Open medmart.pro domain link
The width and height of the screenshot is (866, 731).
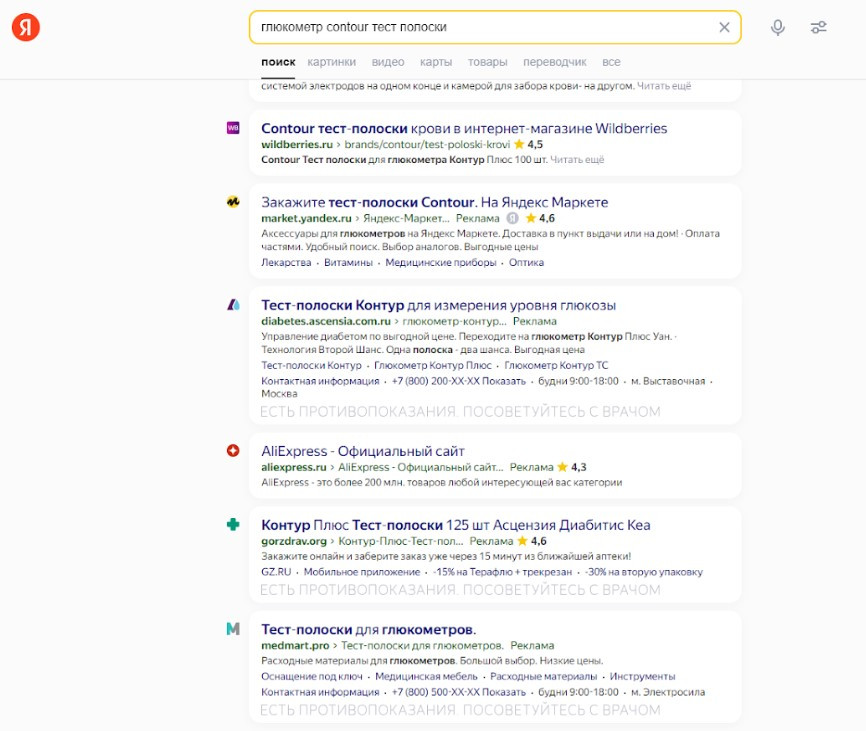point(295,645)
